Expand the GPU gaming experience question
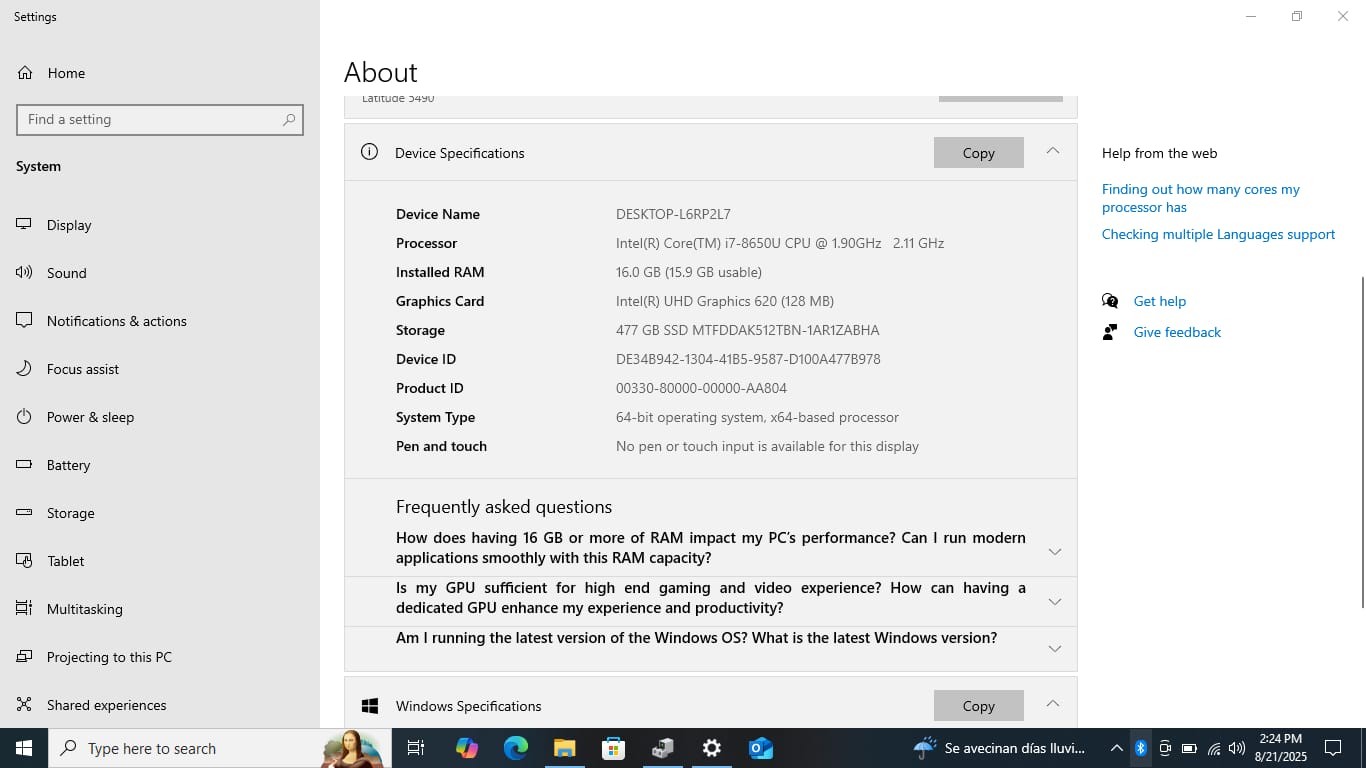 click(1054, 602)
